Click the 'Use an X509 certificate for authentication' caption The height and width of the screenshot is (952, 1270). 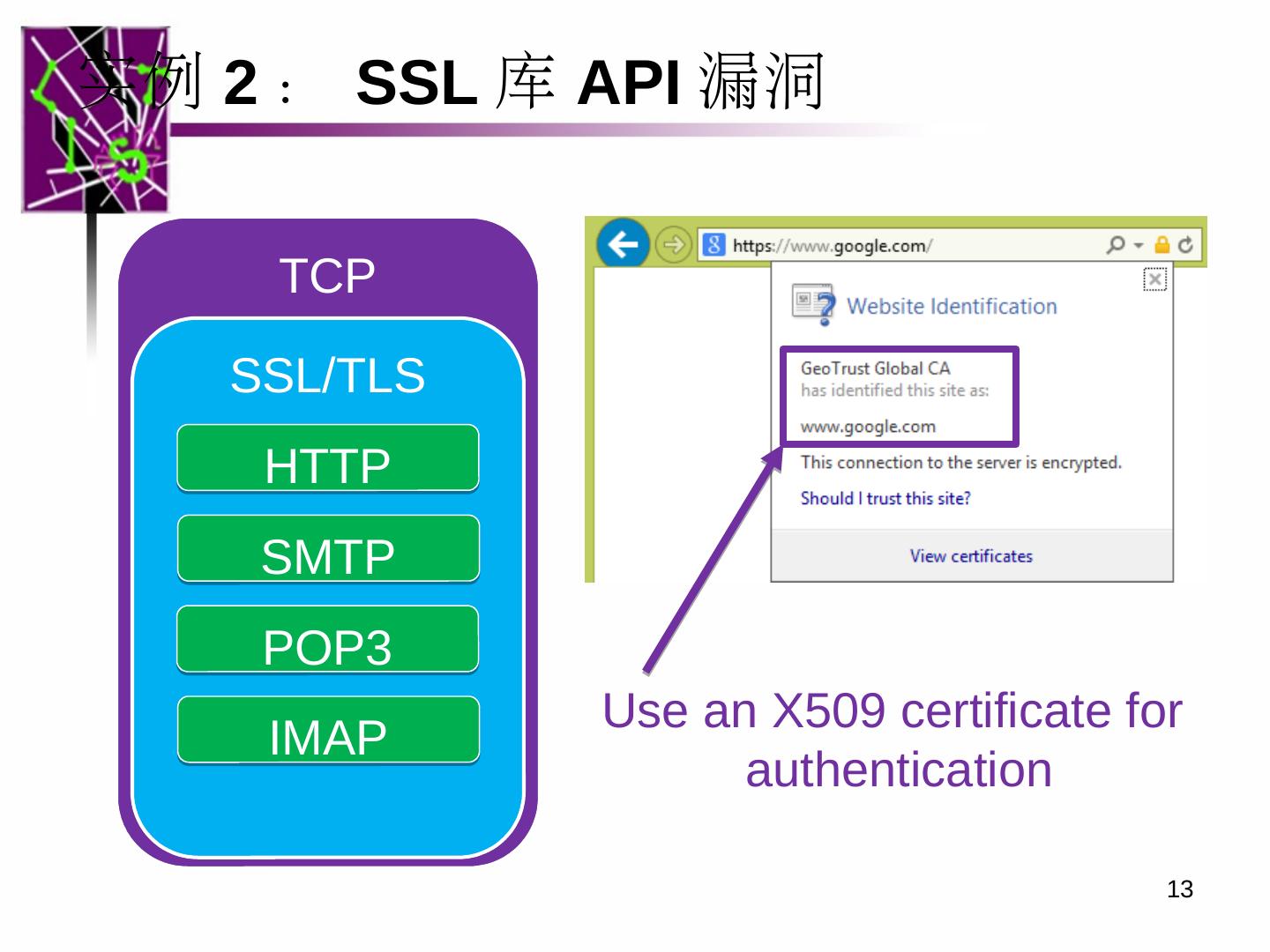893,740
